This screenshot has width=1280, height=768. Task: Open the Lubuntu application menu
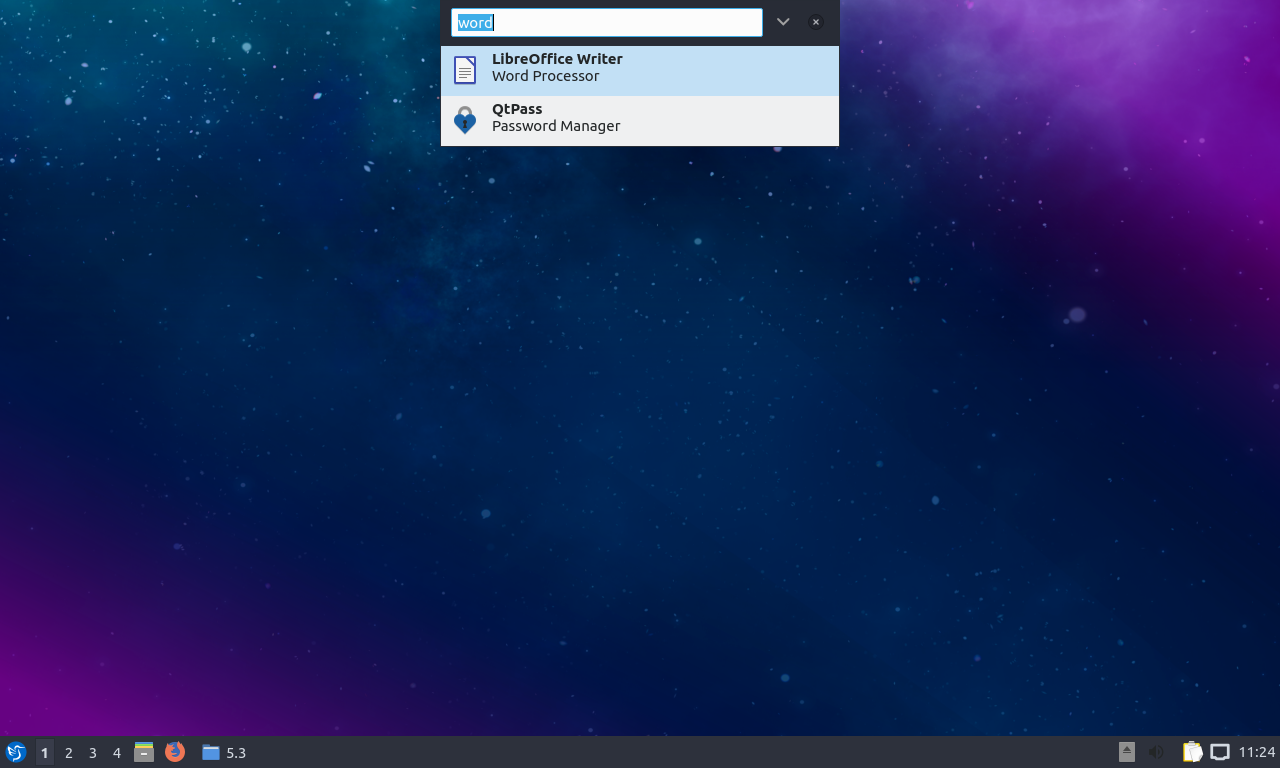pos(15,752)
